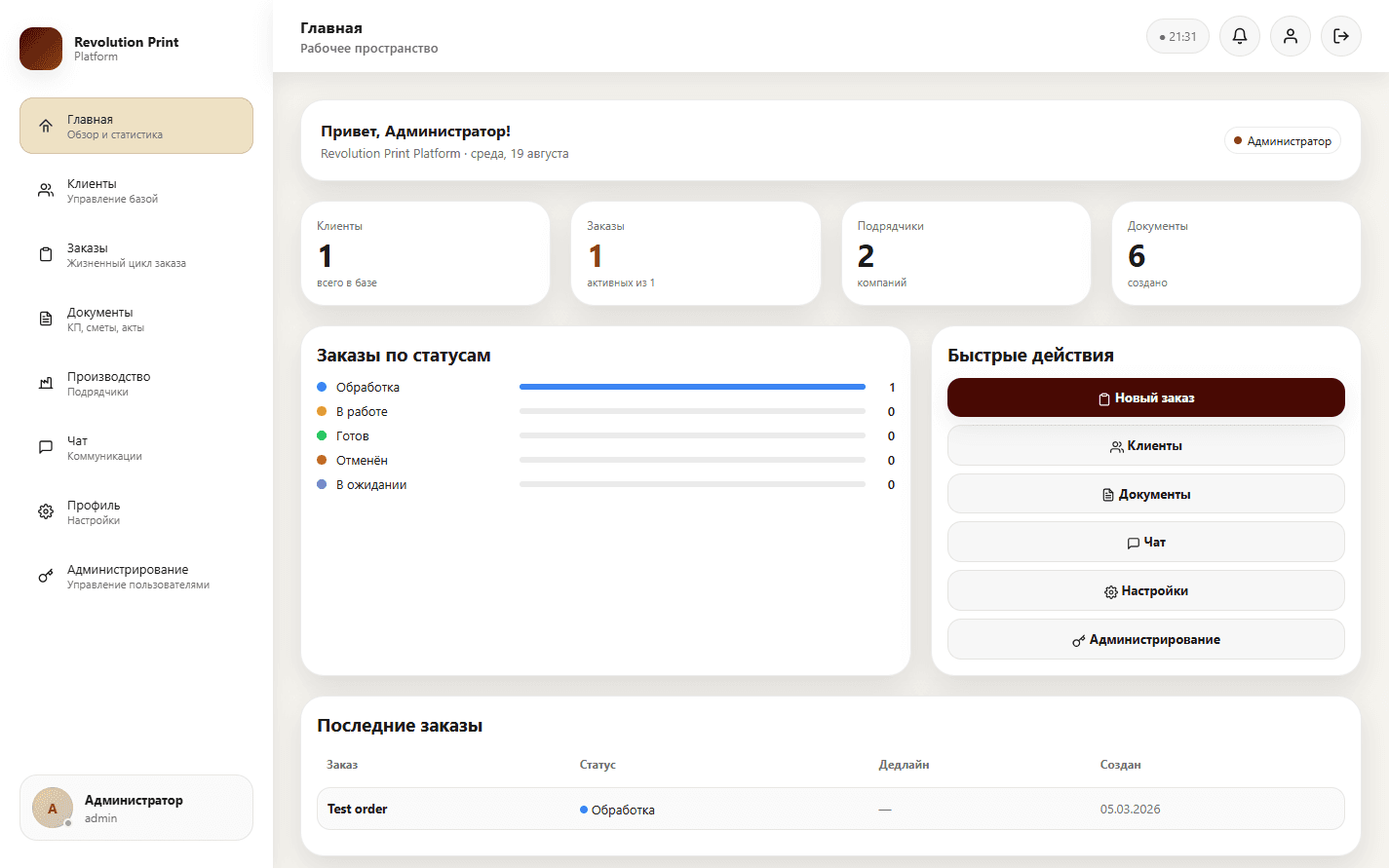Screen dimensions: 1389x868
Task: Select Производство Подрядчики menu item
Action: point(136,383)
